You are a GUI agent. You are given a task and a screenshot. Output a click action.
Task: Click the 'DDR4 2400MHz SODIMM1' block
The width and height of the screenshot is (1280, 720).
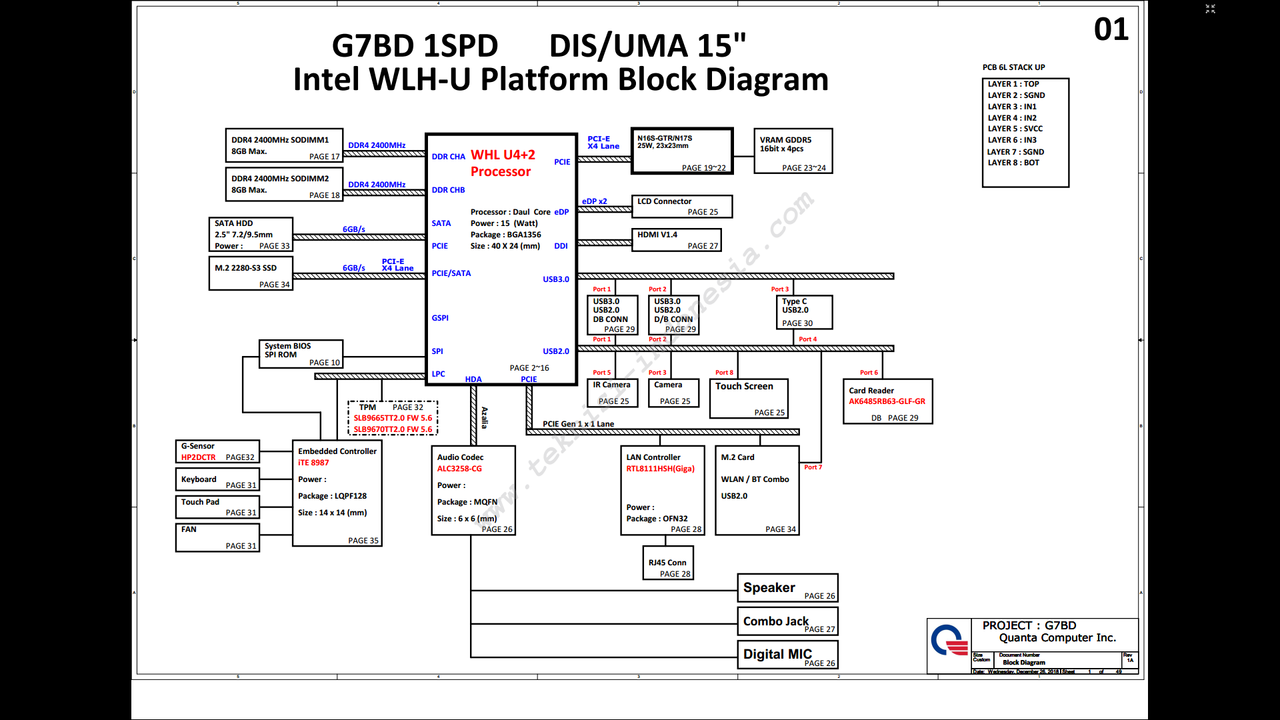click(285, 145)
